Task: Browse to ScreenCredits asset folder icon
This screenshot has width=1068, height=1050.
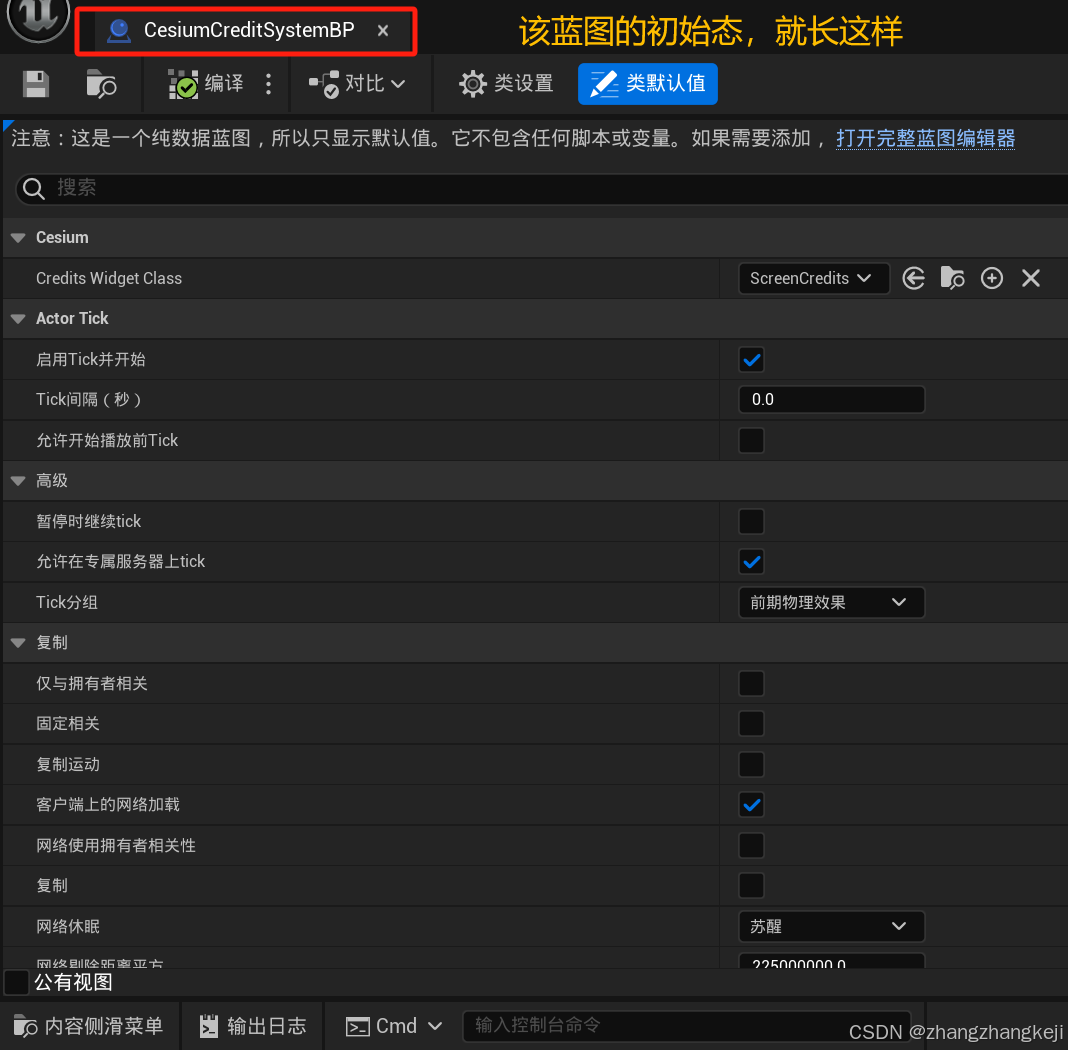Action: [x=952, y=279]
